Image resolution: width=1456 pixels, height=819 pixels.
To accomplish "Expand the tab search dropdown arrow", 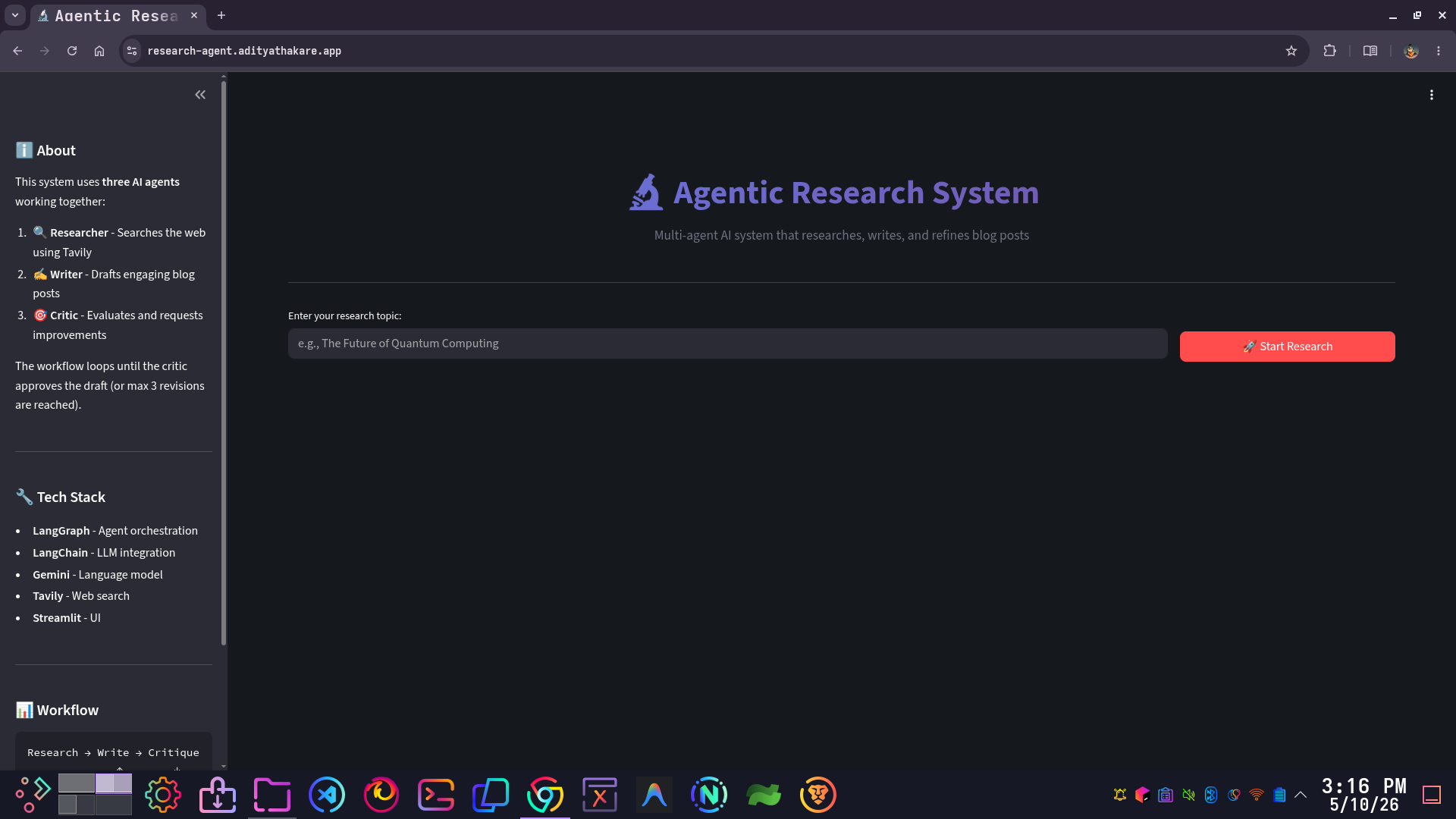I will [x=15, y=15].
